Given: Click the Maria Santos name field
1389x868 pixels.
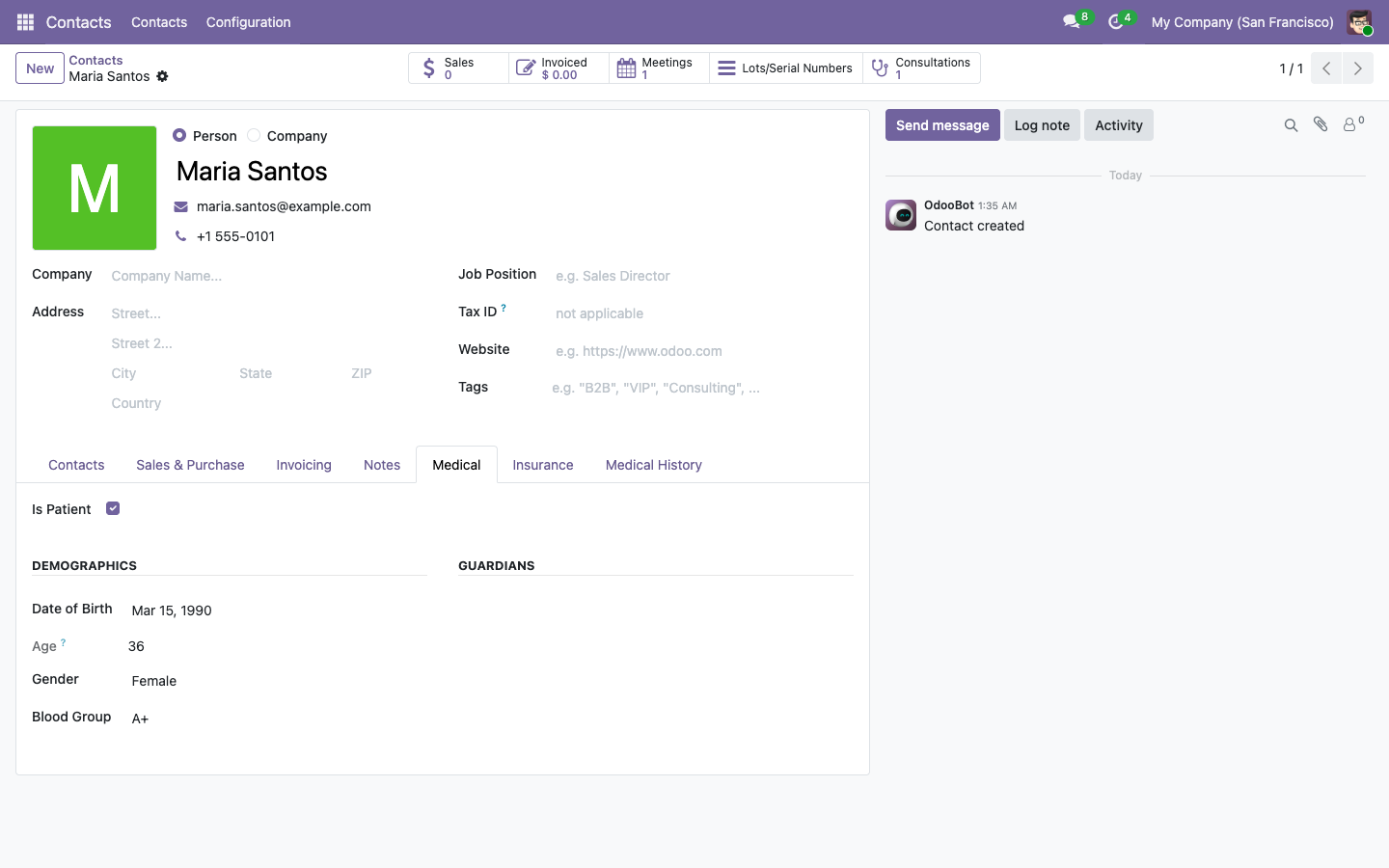Looking at the screenshot, I should pos(513,171).
